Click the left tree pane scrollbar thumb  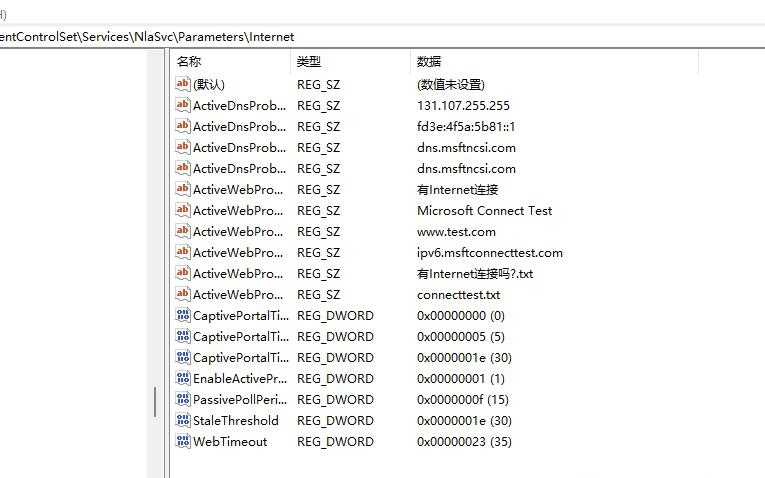click(x=154, y=402)
